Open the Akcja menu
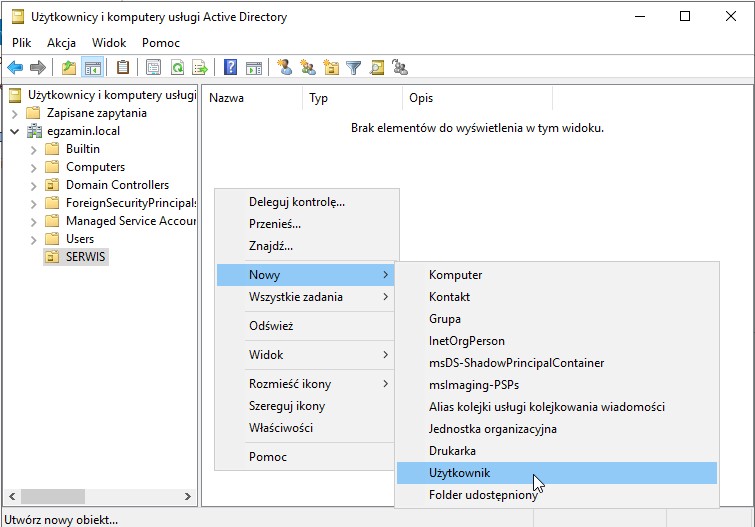 tap(61, 43)
